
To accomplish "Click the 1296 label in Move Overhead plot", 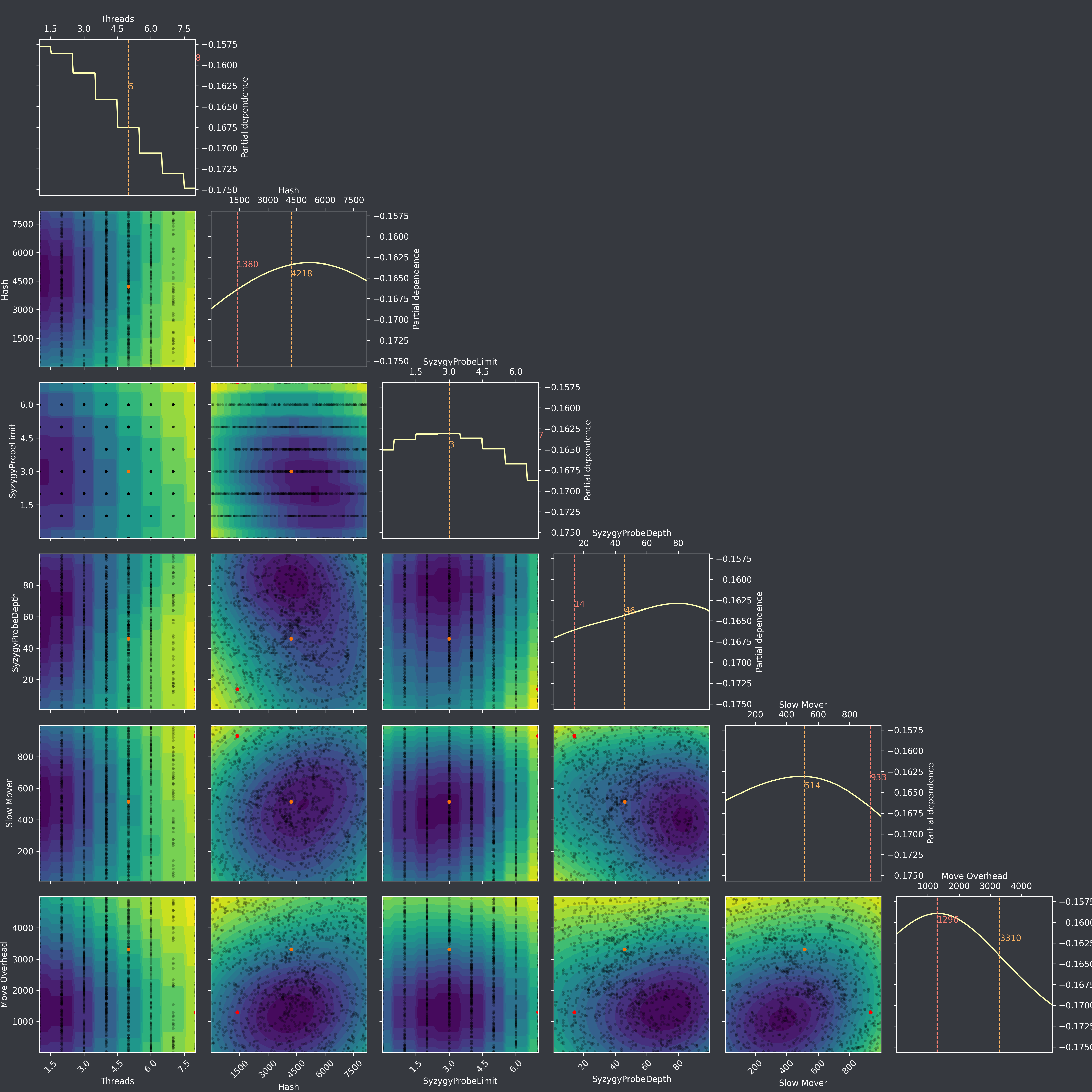I will tap(948, 920).
